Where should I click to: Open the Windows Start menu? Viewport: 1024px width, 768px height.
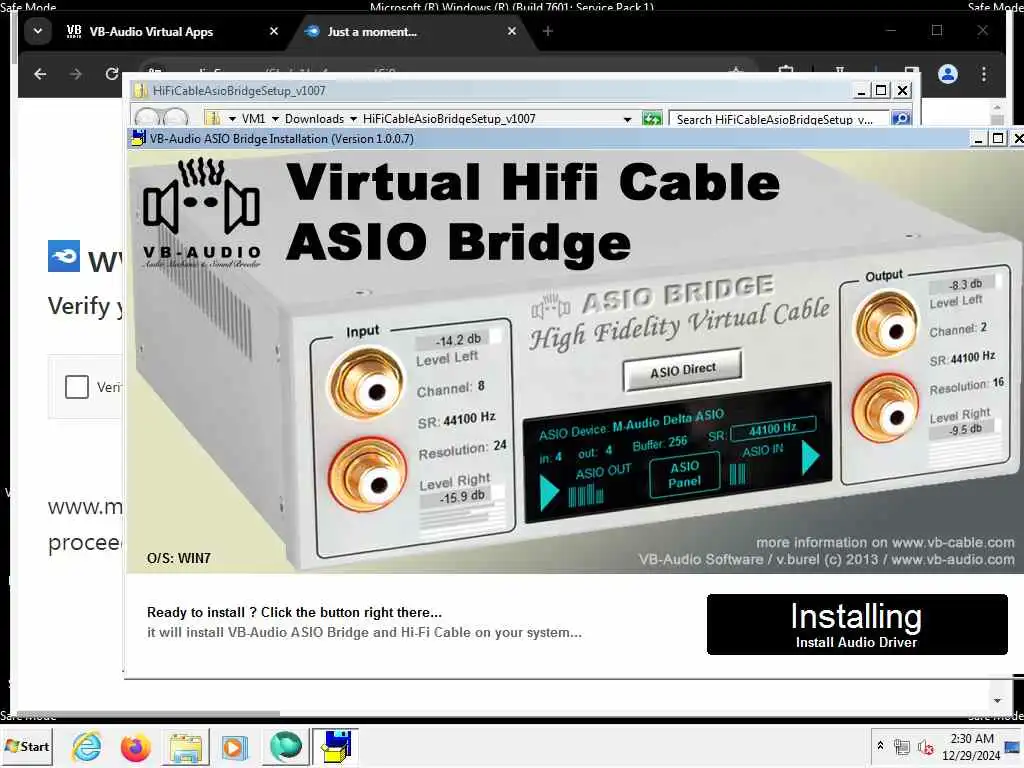tap(27, 746)
